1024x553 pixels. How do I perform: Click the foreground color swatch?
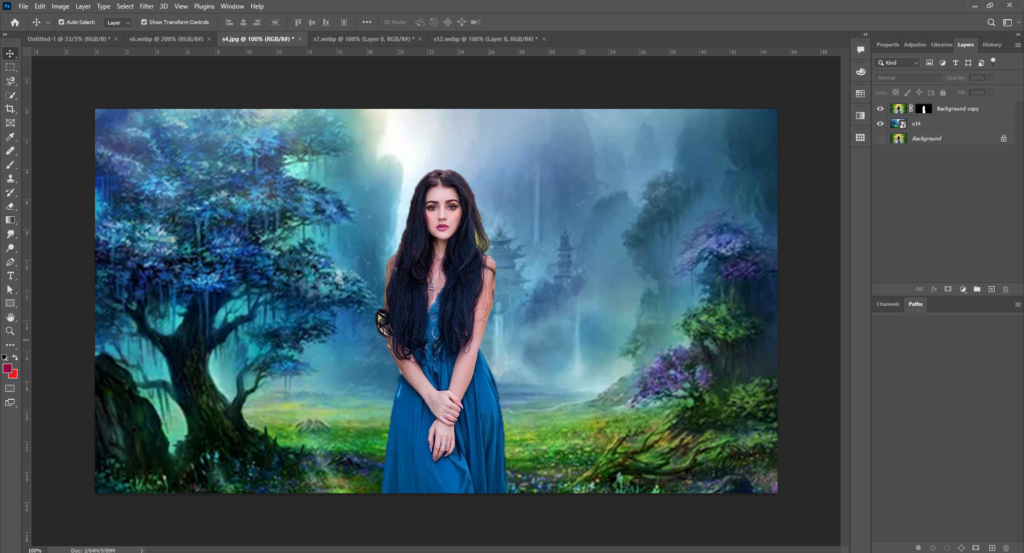pos(8,369)
